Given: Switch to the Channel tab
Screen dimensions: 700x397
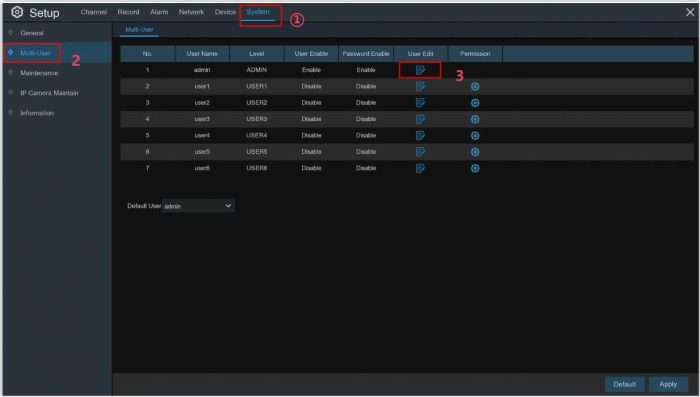Looking at the screenshot, I should pyautogui.click(x=93, y=12).
